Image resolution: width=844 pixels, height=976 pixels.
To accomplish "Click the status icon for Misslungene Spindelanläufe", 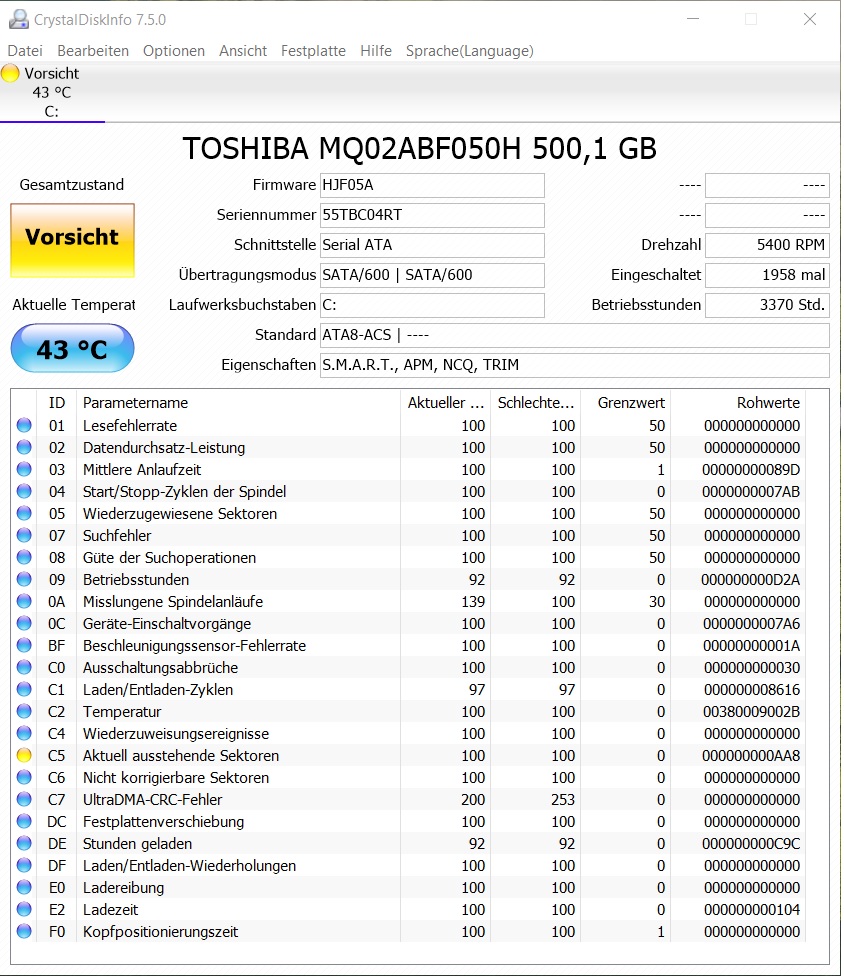I will (x=24, y=601).
